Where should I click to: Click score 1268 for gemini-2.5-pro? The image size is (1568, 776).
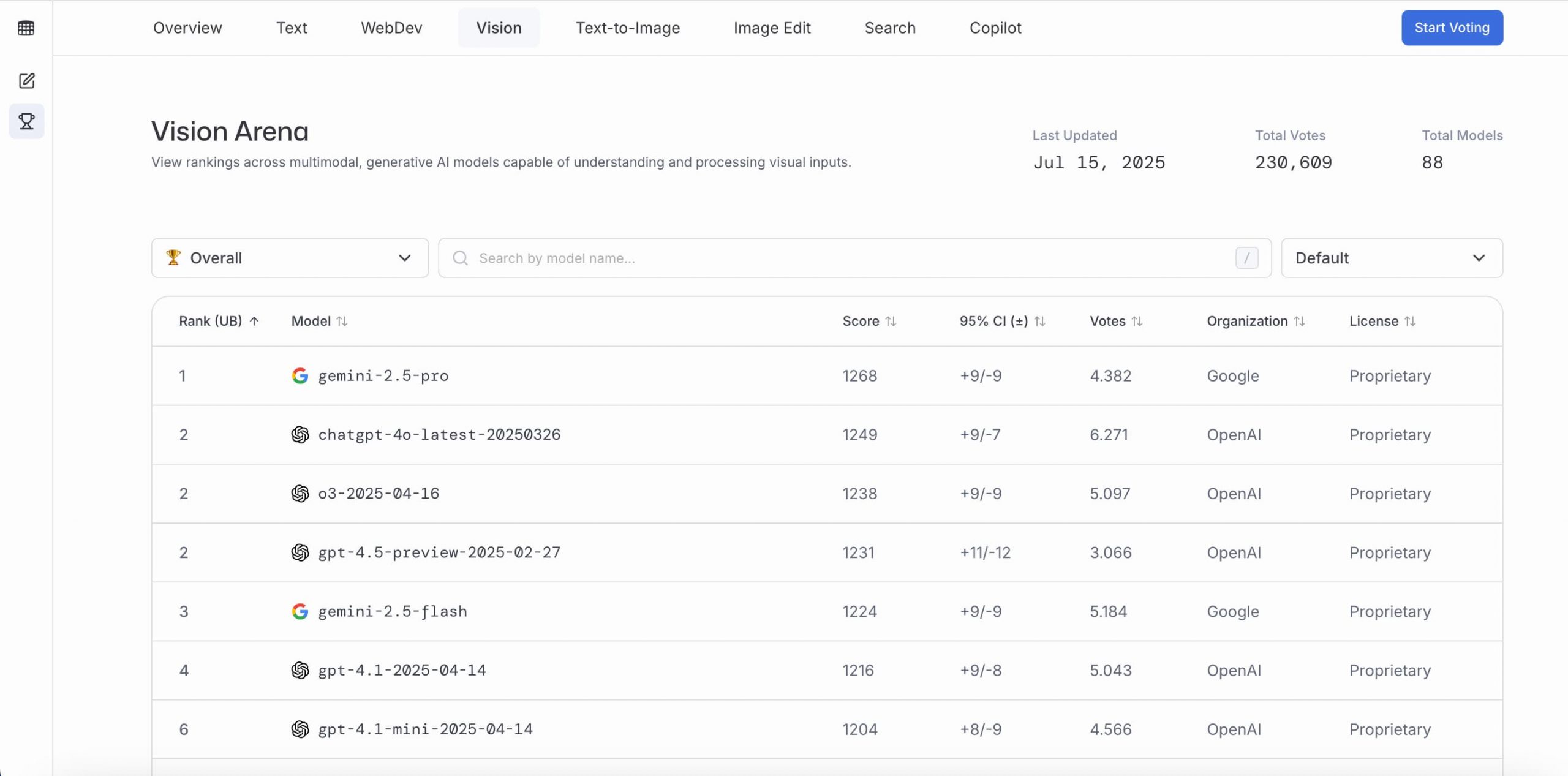pyautogui.click(x=859, y=375)
